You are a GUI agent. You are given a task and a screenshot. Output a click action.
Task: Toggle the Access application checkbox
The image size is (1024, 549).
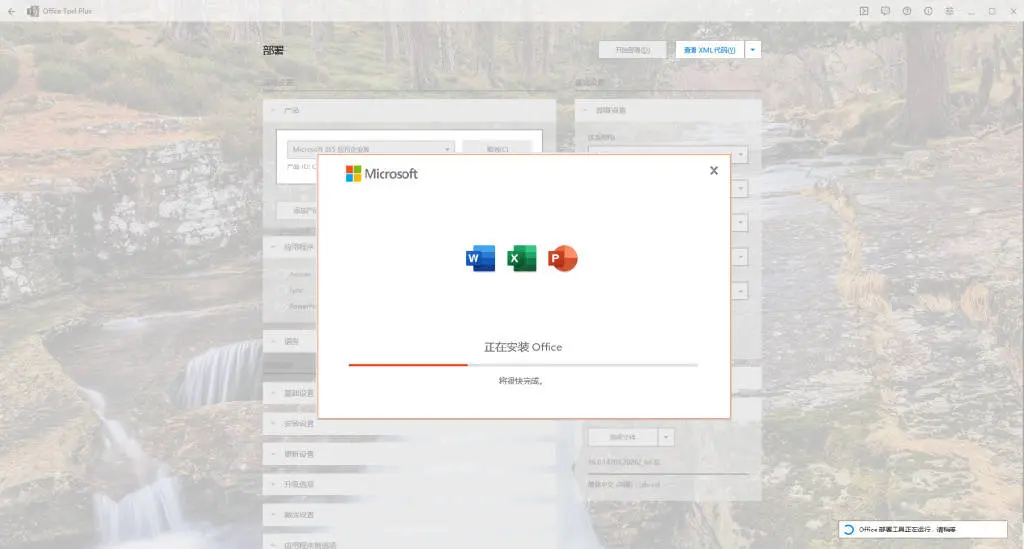pyautogui.click(x=281, y=274)
